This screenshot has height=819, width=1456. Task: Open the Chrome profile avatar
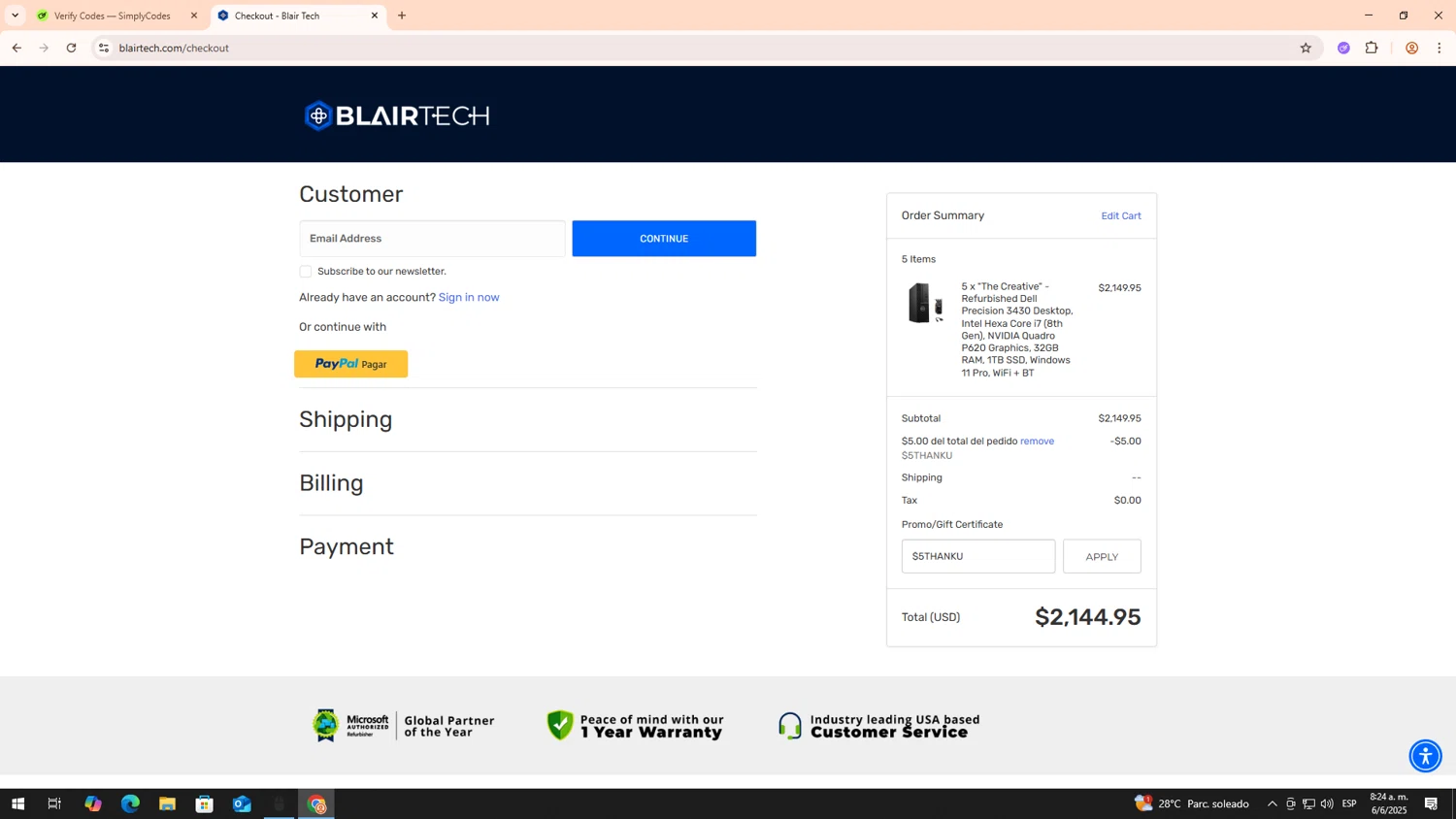click(x=1411, y=48)
